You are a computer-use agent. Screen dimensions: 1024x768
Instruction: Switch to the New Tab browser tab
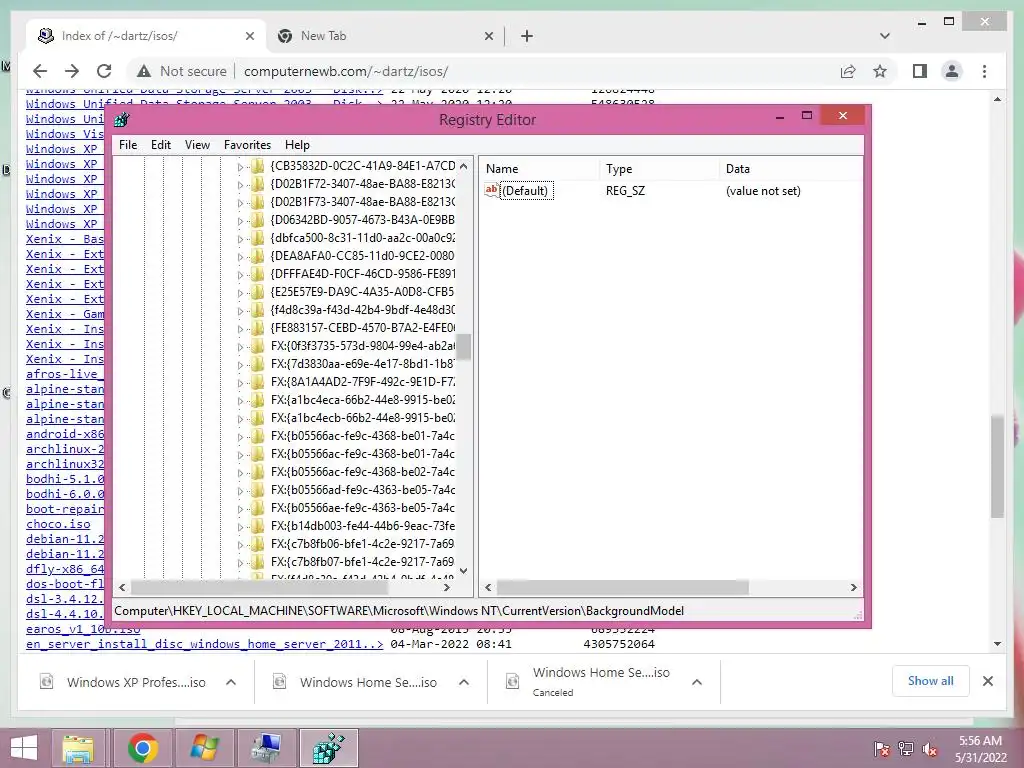click(323, 36)
